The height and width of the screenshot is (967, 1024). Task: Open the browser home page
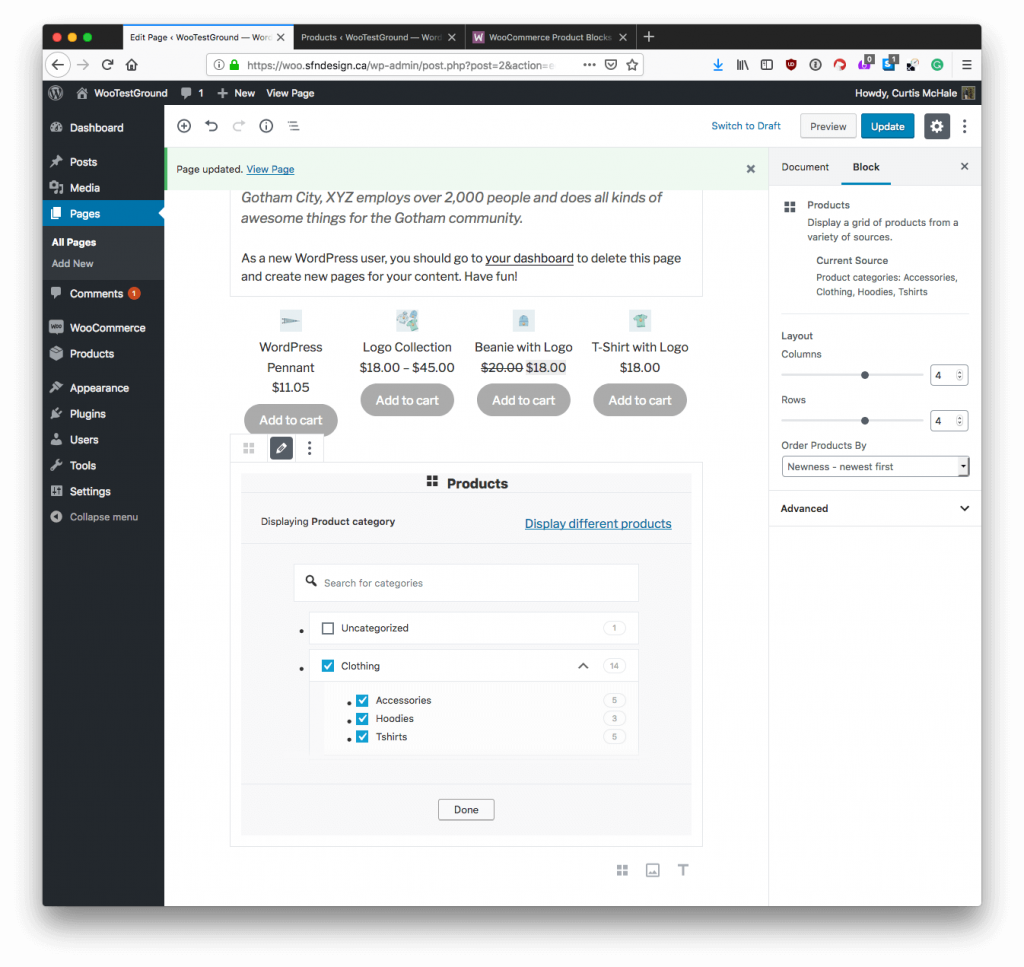tap(132, 65)
